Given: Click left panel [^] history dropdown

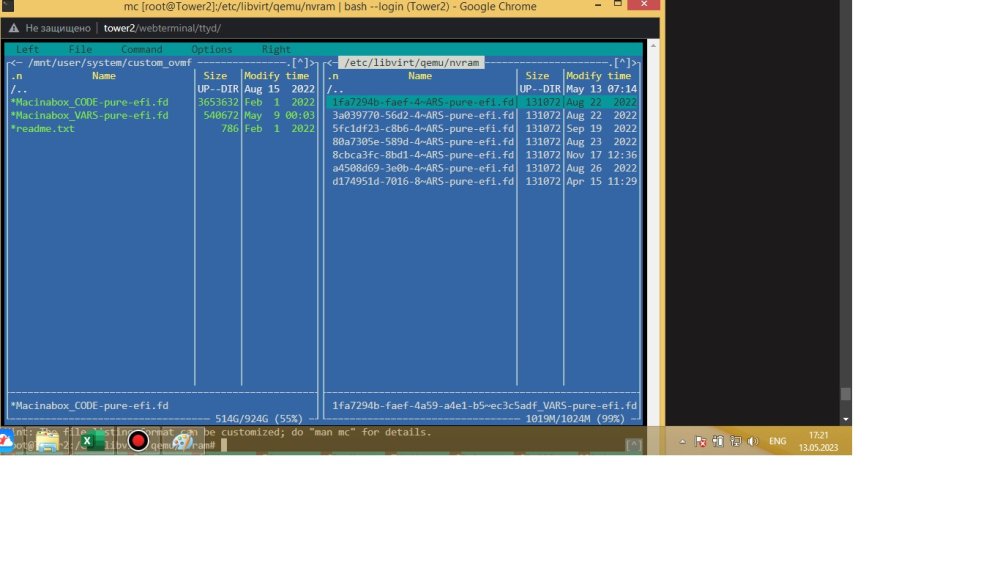Looking at the screenshot, I should coord(300,62).
